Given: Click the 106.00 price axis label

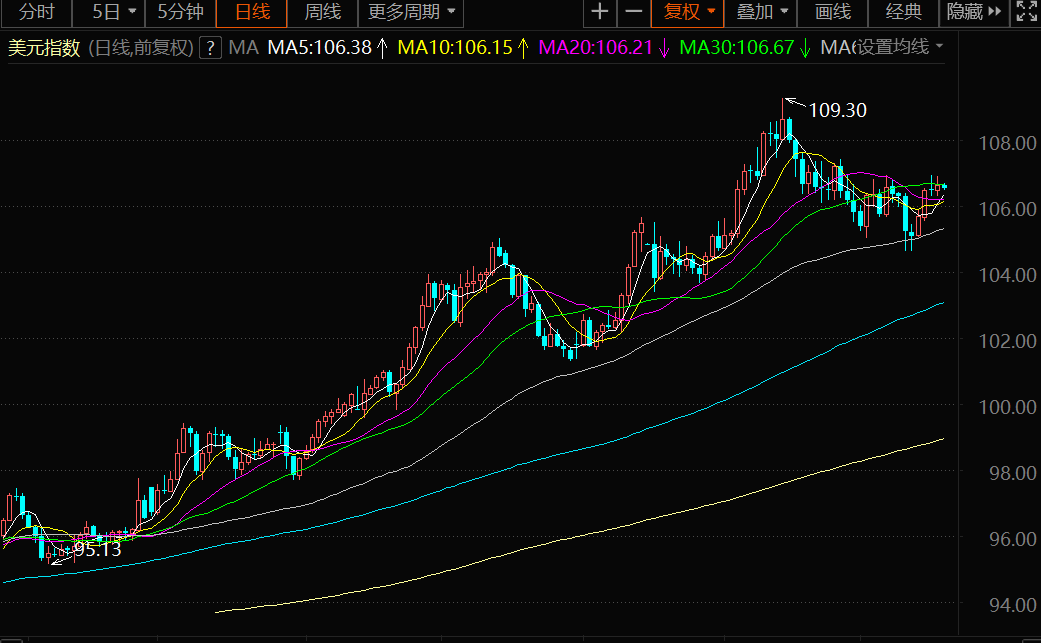Looking at the screenshot, I should pyautogui.click(x=1008, y=209).
